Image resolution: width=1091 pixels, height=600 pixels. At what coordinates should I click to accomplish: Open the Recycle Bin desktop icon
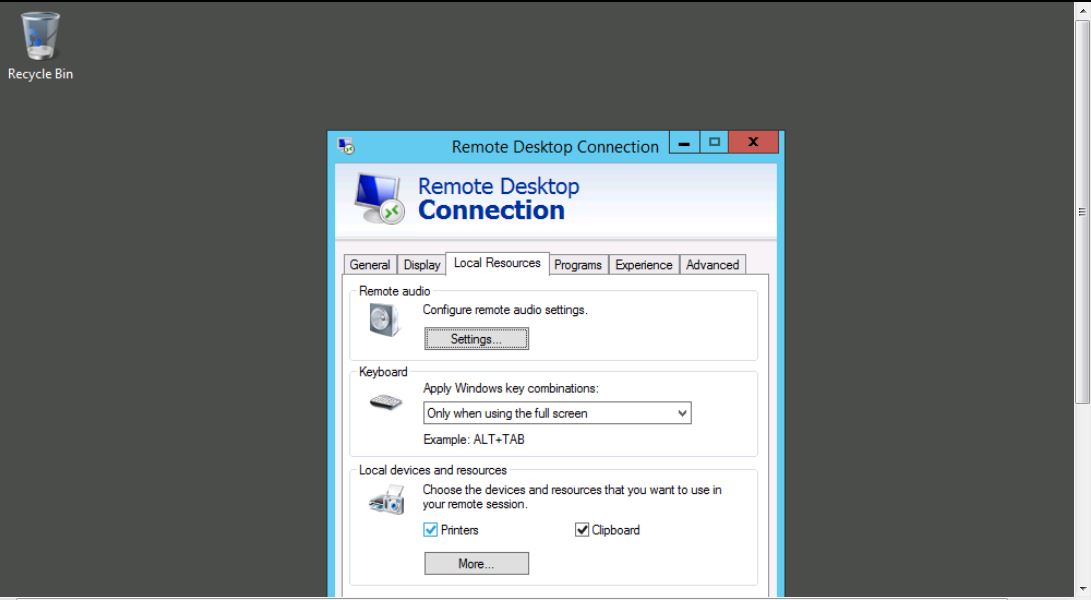tap(40, 45)
